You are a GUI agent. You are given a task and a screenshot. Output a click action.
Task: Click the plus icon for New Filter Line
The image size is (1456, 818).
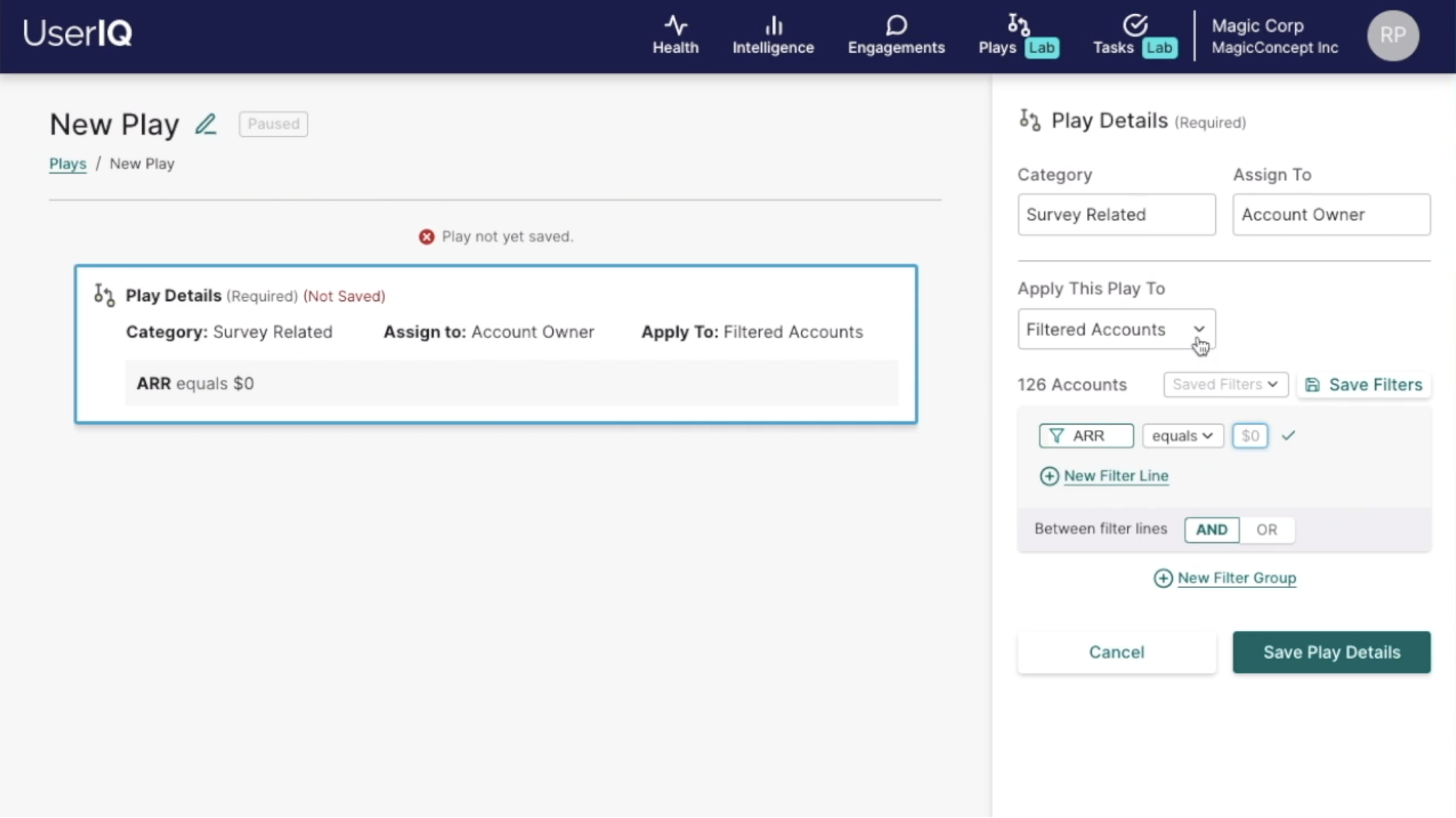tap(1049, 476)
